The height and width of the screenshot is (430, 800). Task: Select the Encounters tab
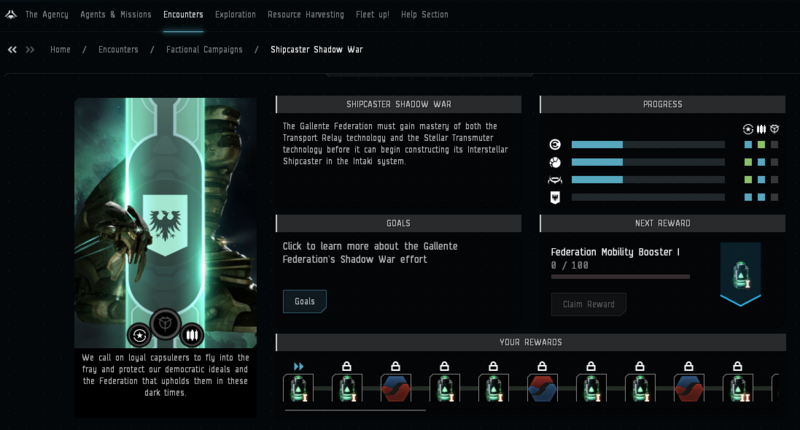[183, 15]
